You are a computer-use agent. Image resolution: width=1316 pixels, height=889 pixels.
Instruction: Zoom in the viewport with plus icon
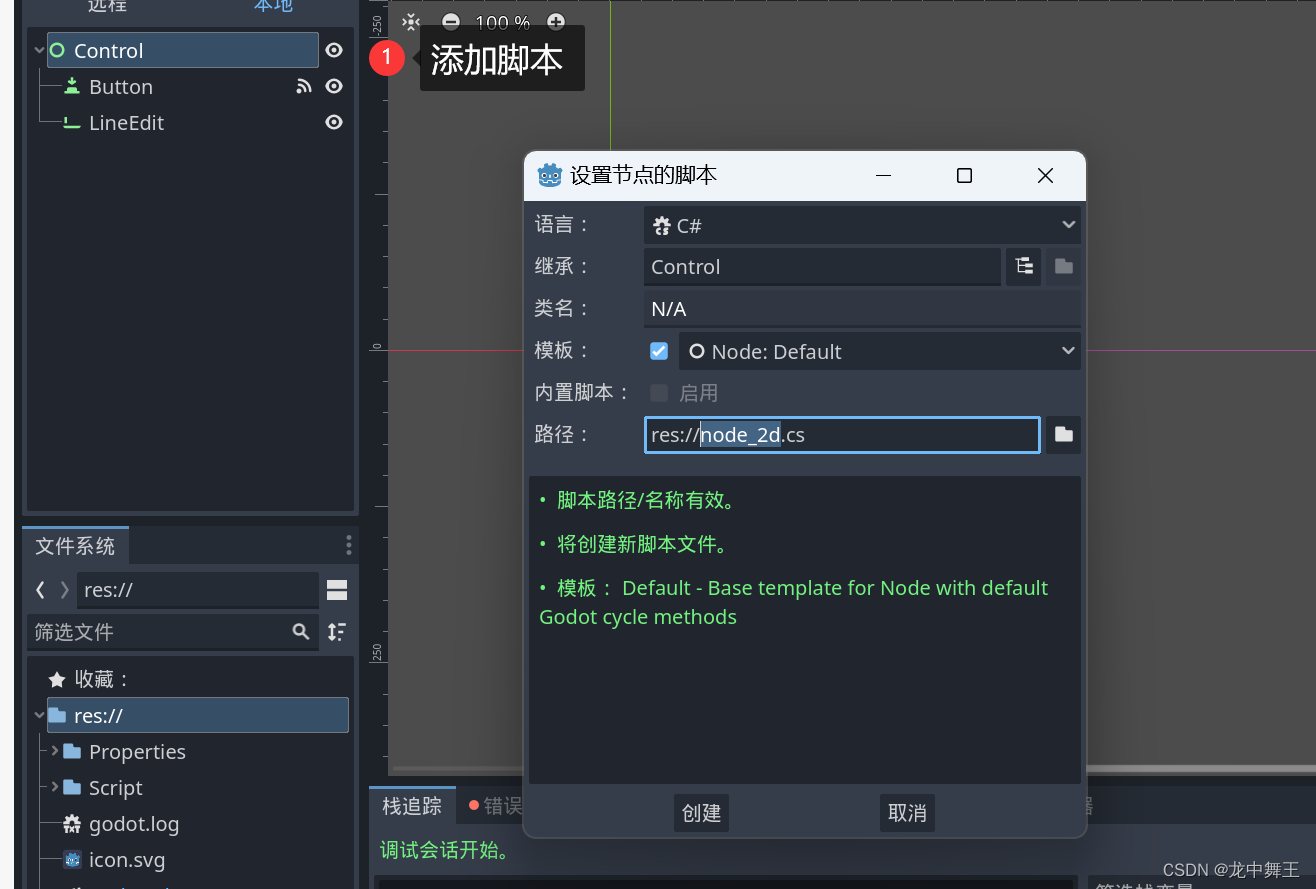point(556,22)
